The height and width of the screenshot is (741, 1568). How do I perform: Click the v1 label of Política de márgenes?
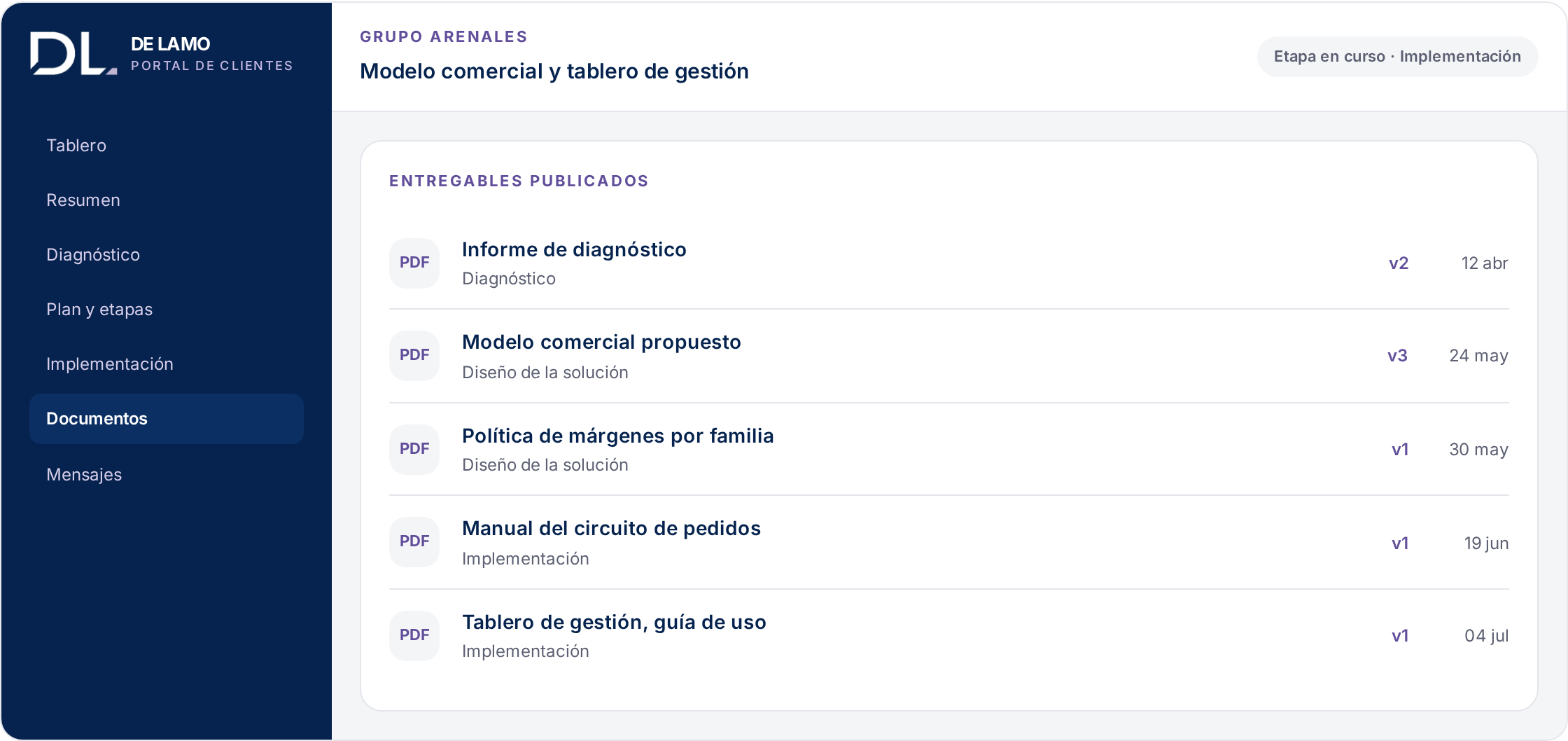(1400, 450)
